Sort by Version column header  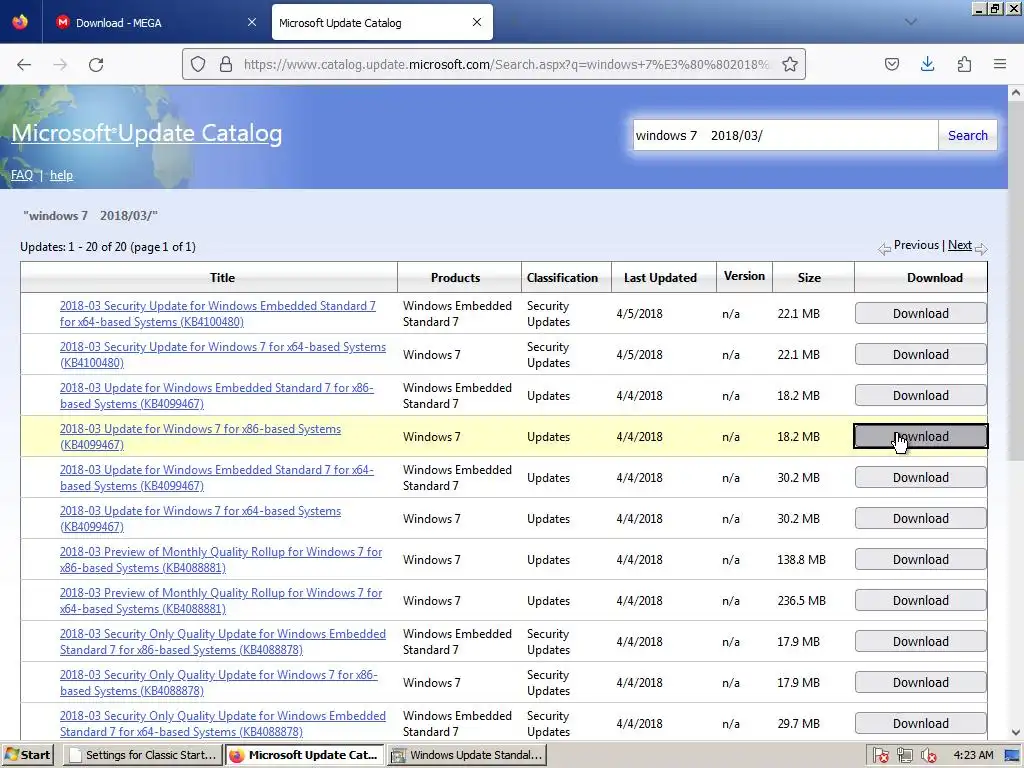[x=744, y=276]
